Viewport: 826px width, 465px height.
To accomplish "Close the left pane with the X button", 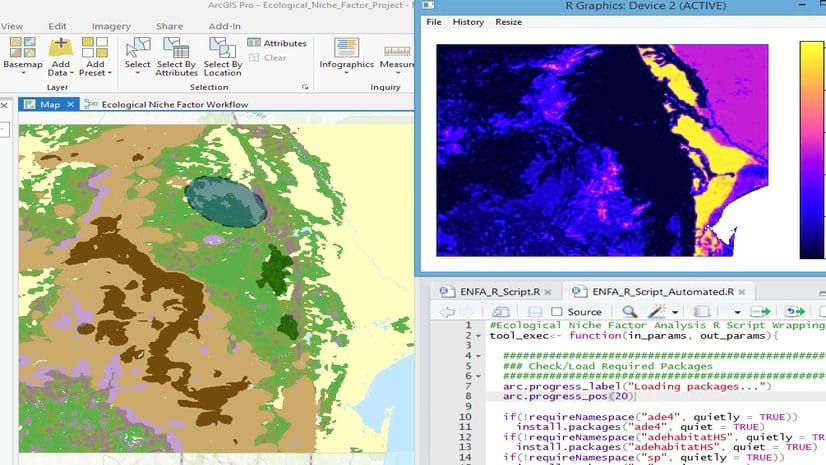I will [x=4, y=105].
